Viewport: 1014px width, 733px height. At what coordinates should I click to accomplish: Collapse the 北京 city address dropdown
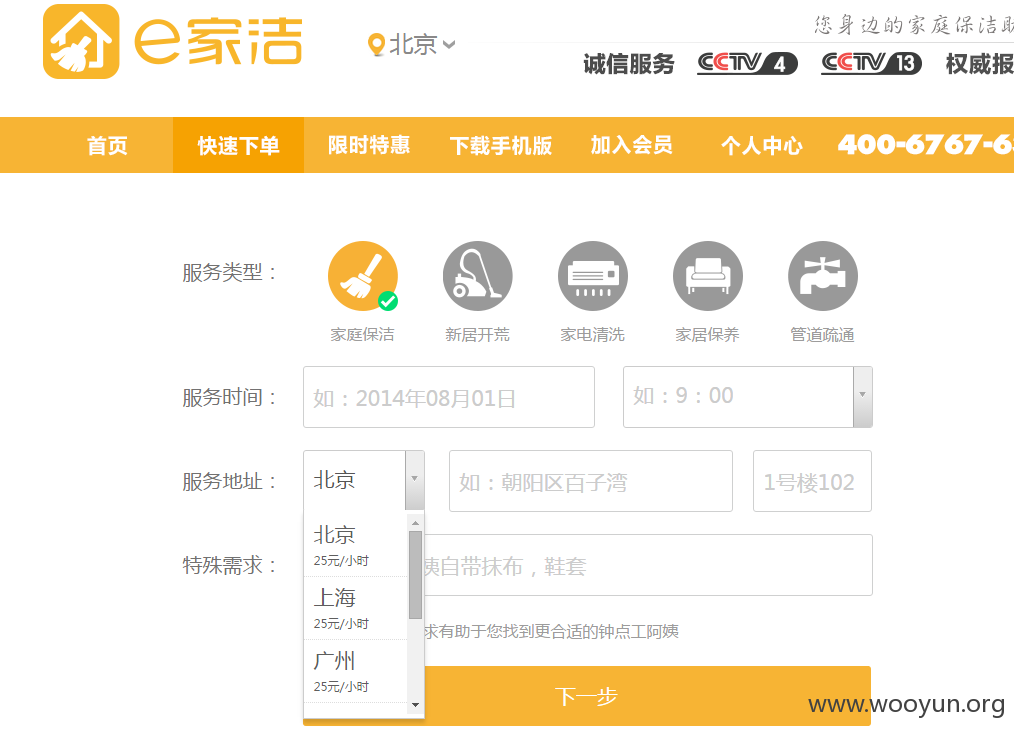(x=415, y=479)
